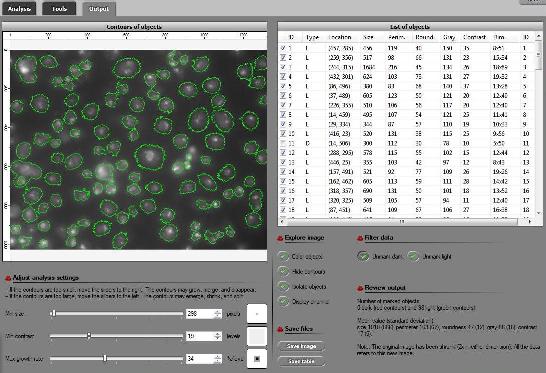
Task: Click the Min size preview box
Action: pyautogui.click(x=257, y=314)
